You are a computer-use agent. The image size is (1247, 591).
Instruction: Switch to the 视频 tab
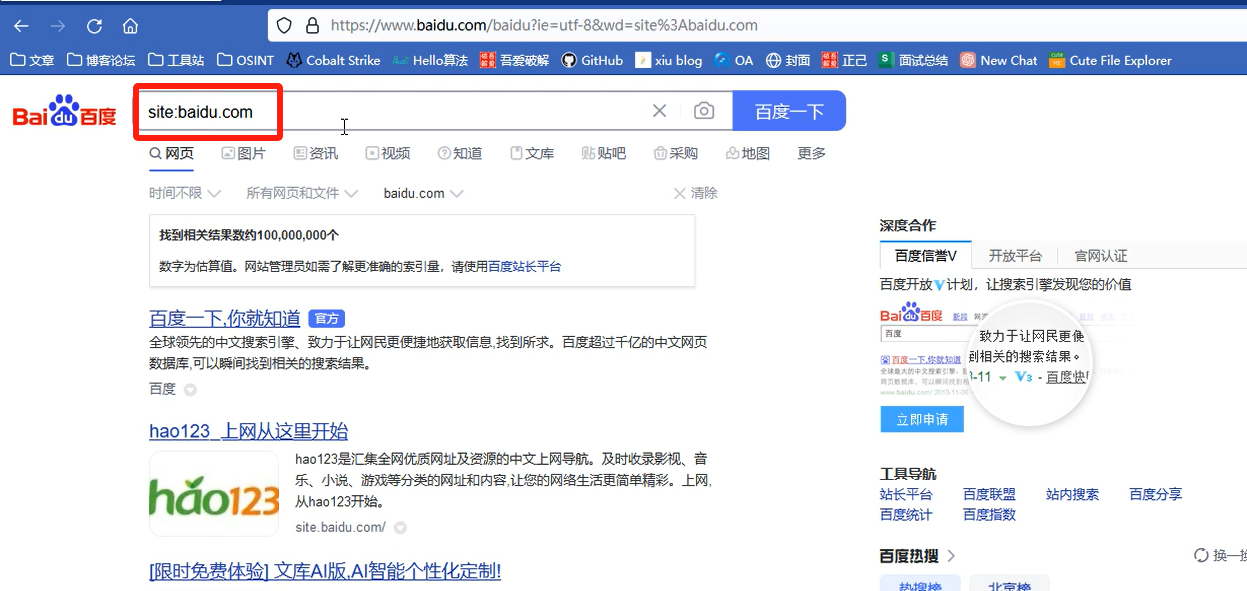(387, 153)
